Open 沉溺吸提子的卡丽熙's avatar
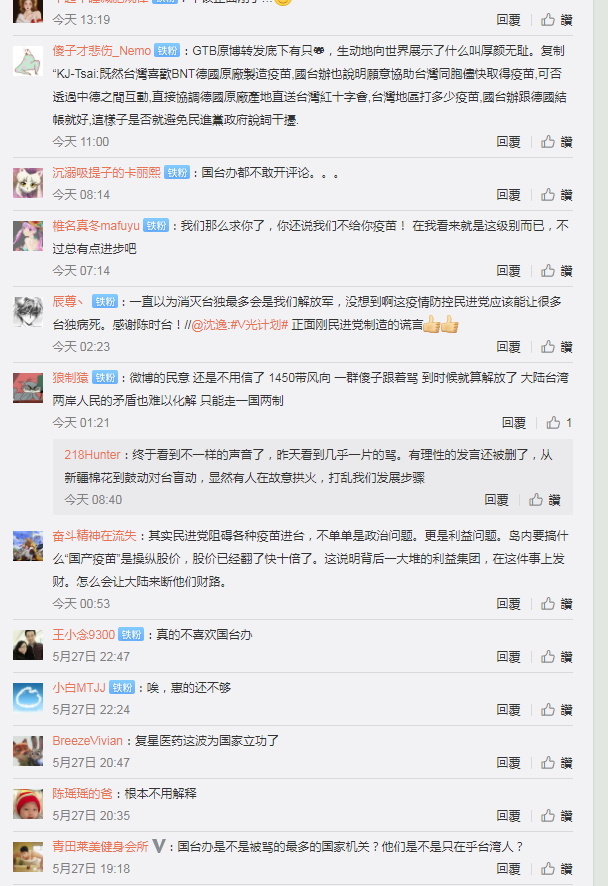 click(x=28, y=183)
